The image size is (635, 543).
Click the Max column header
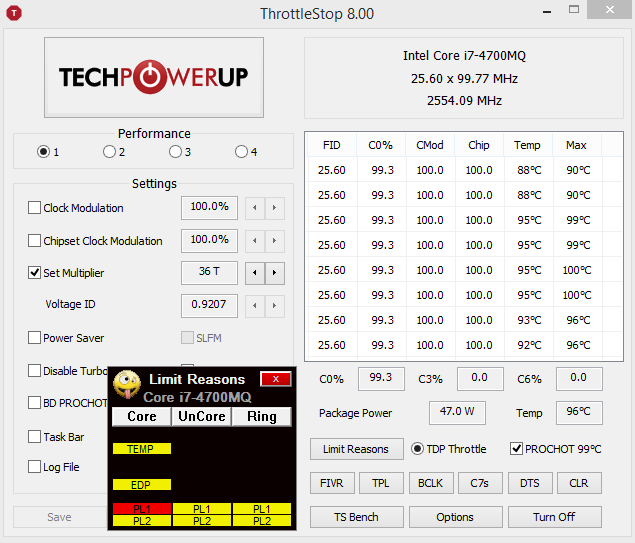(x=577, y=145)
